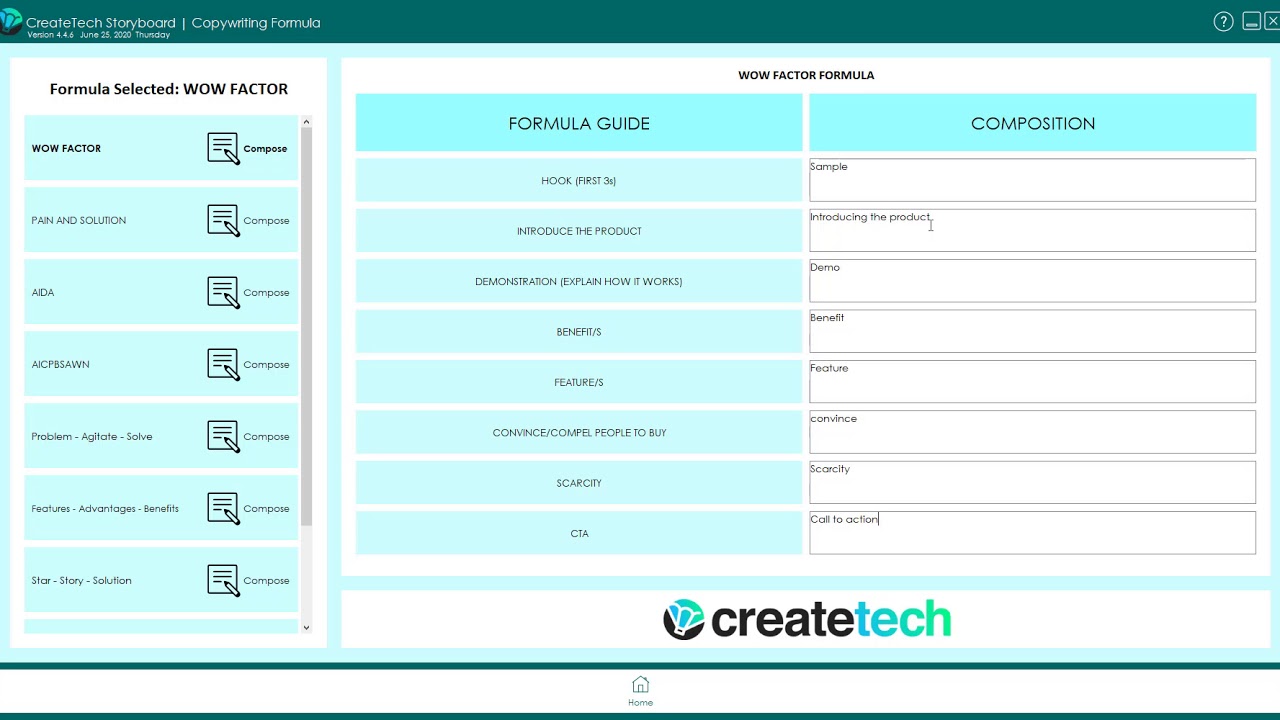Click the Home icon in bottom bar
Image resolution: width=1280 pixels, height=720 pixels.
tap(640, 684)
